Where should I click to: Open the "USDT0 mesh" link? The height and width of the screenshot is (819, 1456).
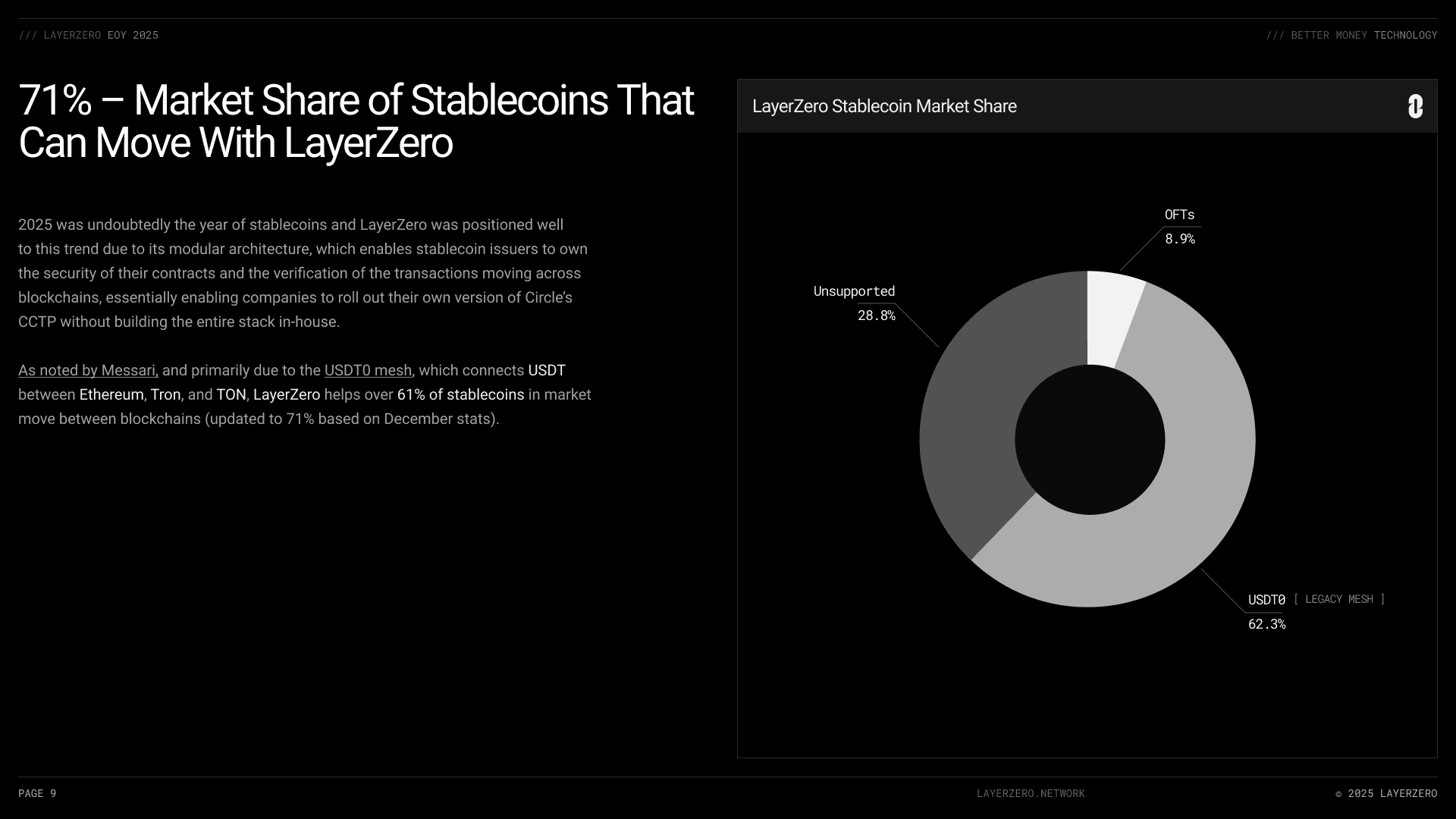368,370
